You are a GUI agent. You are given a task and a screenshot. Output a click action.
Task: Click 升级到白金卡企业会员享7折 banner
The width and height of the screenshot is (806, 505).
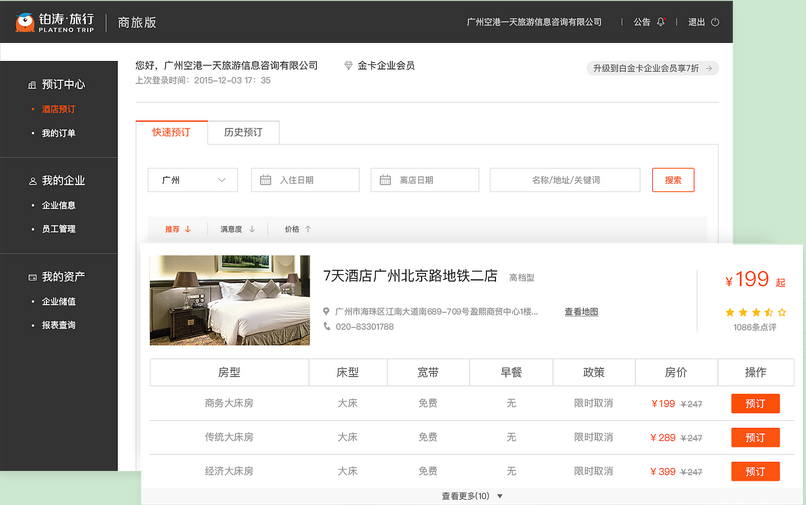(652, 68)
